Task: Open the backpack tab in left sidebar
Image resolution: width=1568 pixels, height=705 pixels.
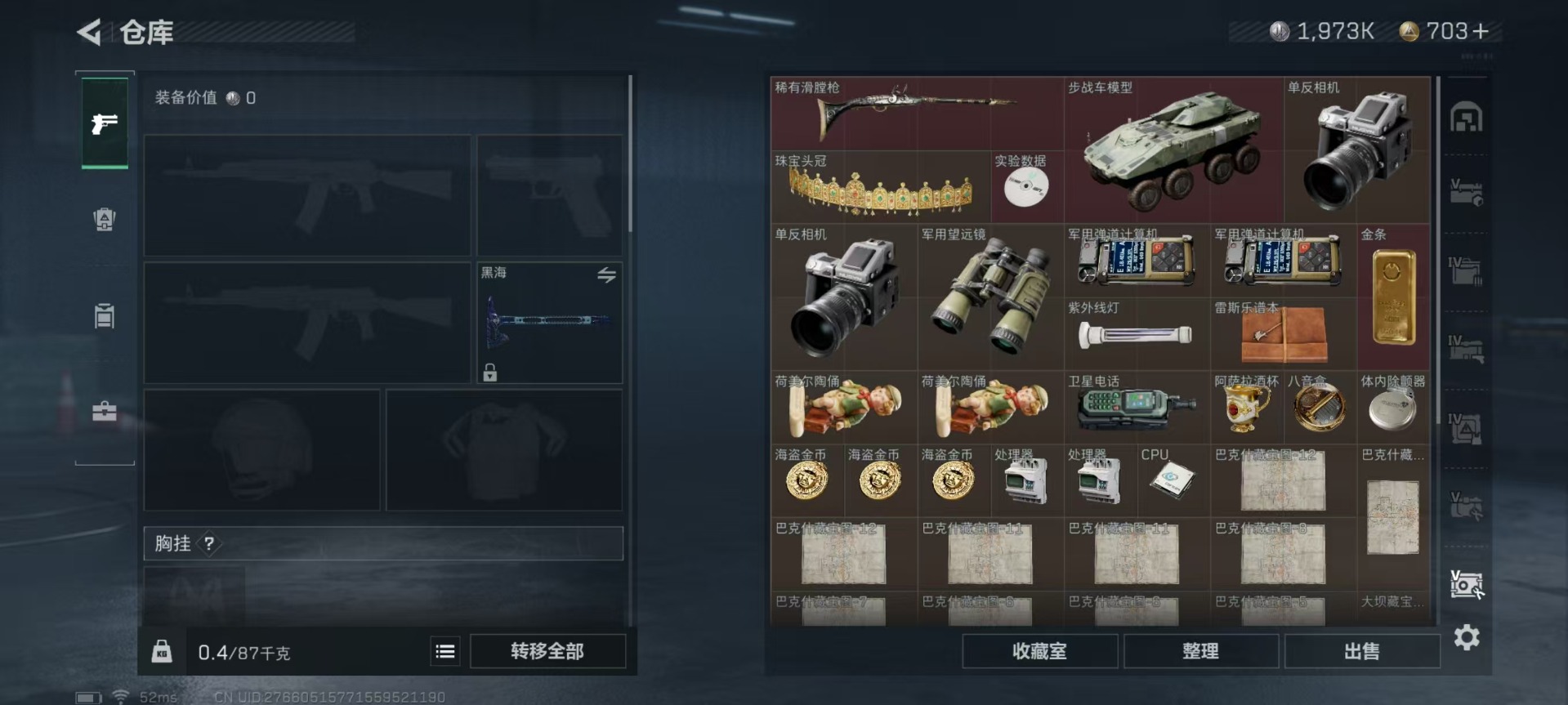Action: click(x=104, y=219)
